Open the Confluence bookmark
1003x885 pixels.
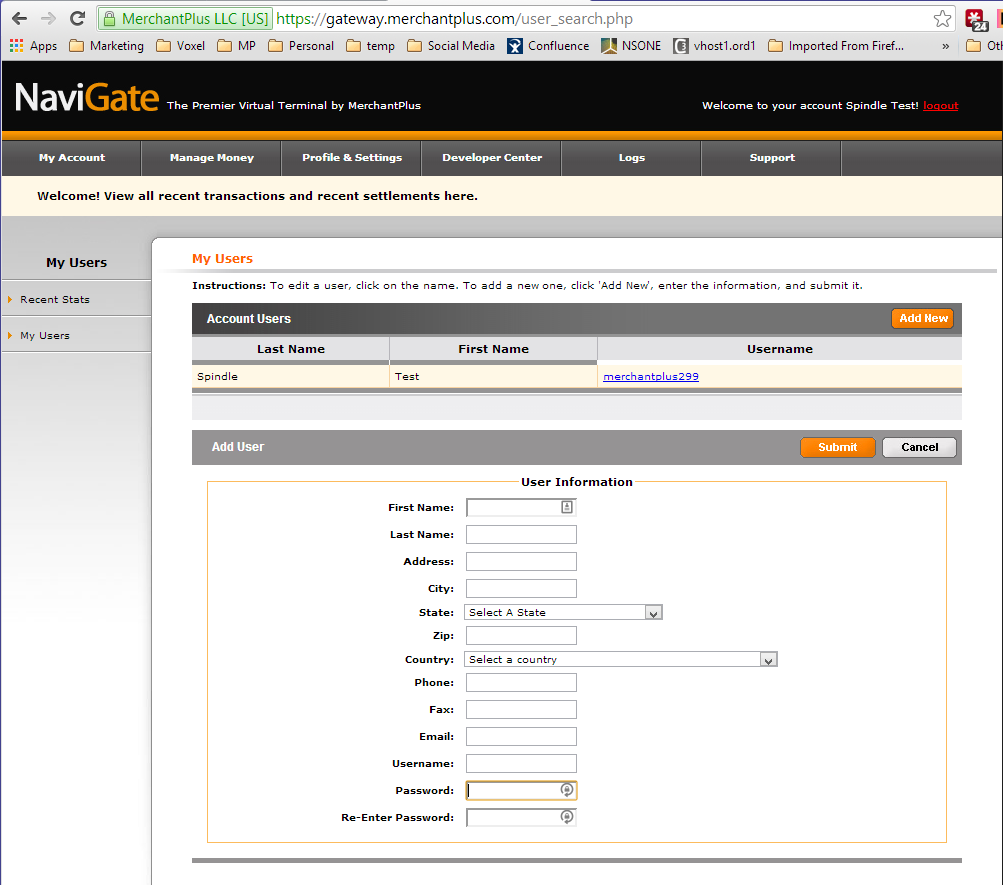click(548, 46)
